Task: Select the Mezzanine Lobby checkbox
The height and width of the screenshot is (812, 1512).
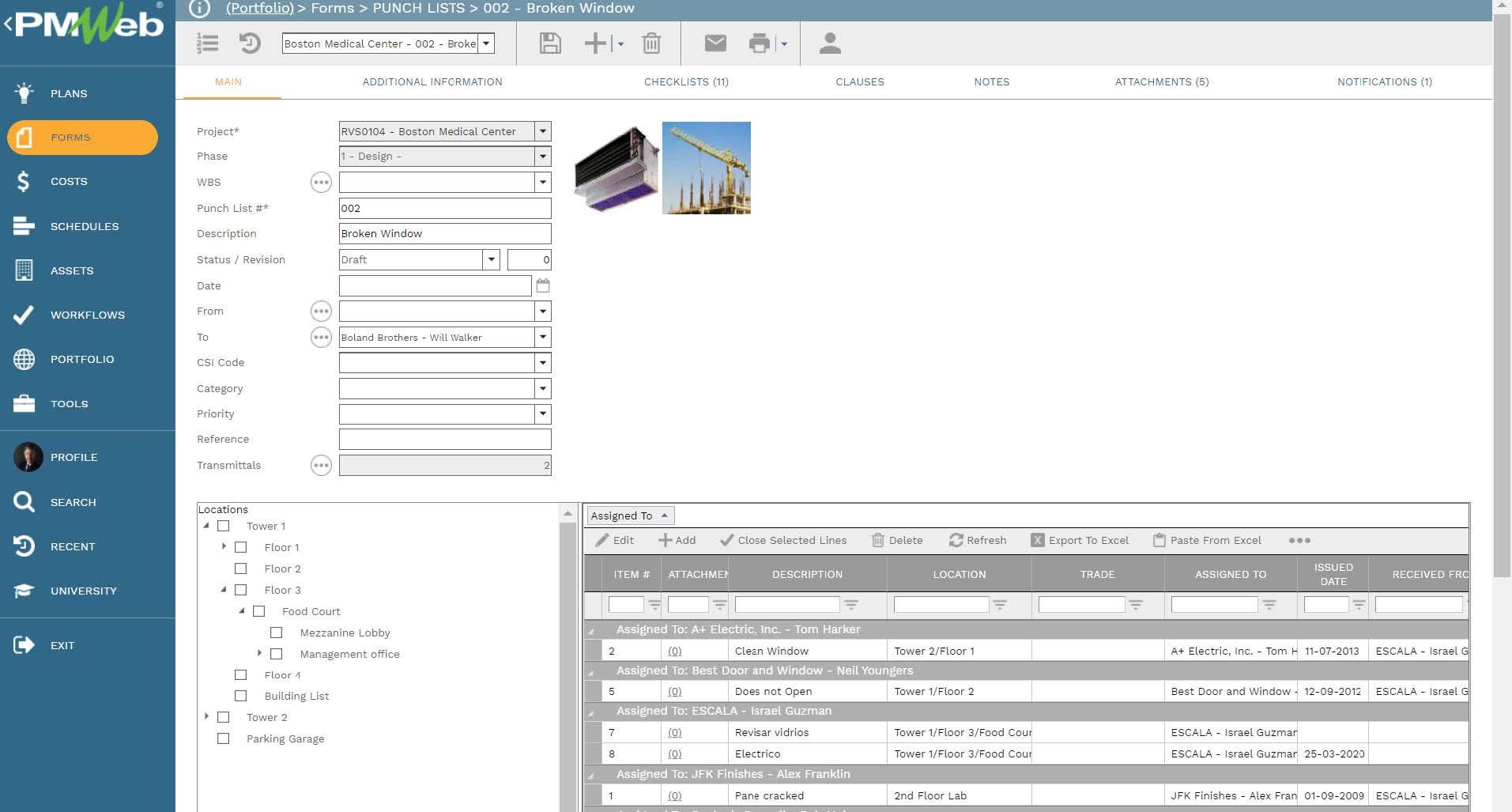Action: click(x=277, y=633)
